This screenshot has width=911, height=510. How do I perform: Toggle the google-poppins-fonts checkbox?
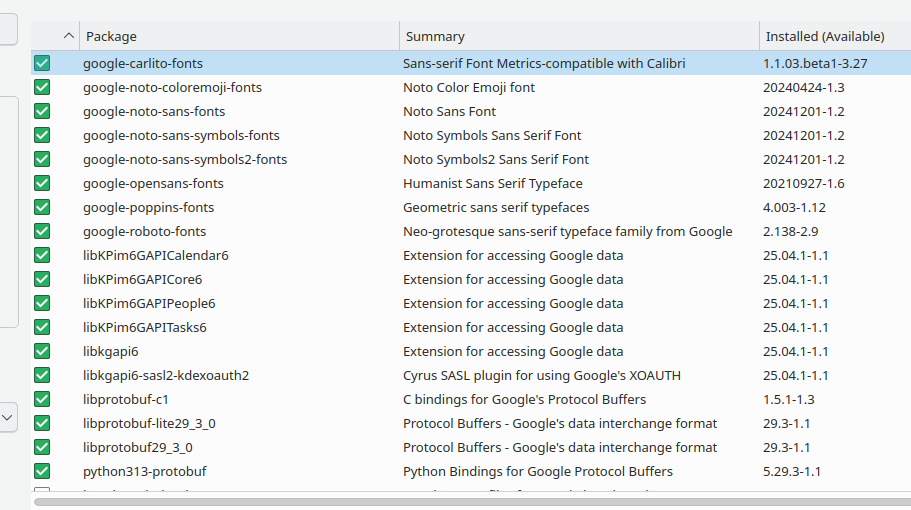(42, 207)
